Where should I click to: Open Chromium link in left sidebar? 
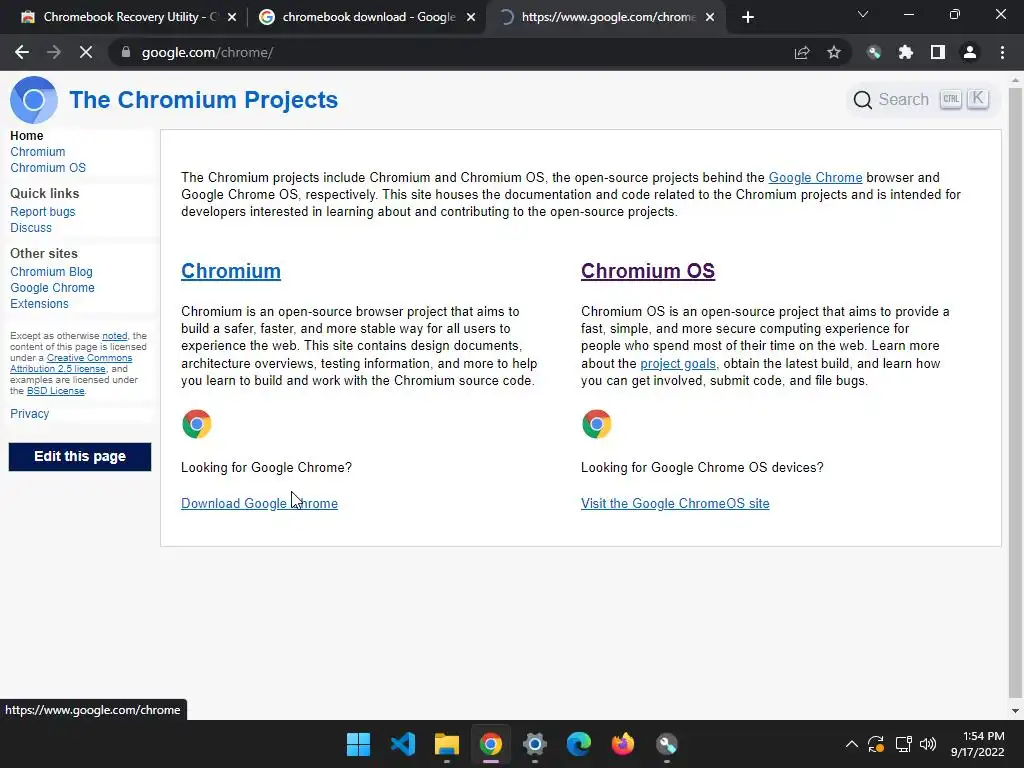click(37, 152)
